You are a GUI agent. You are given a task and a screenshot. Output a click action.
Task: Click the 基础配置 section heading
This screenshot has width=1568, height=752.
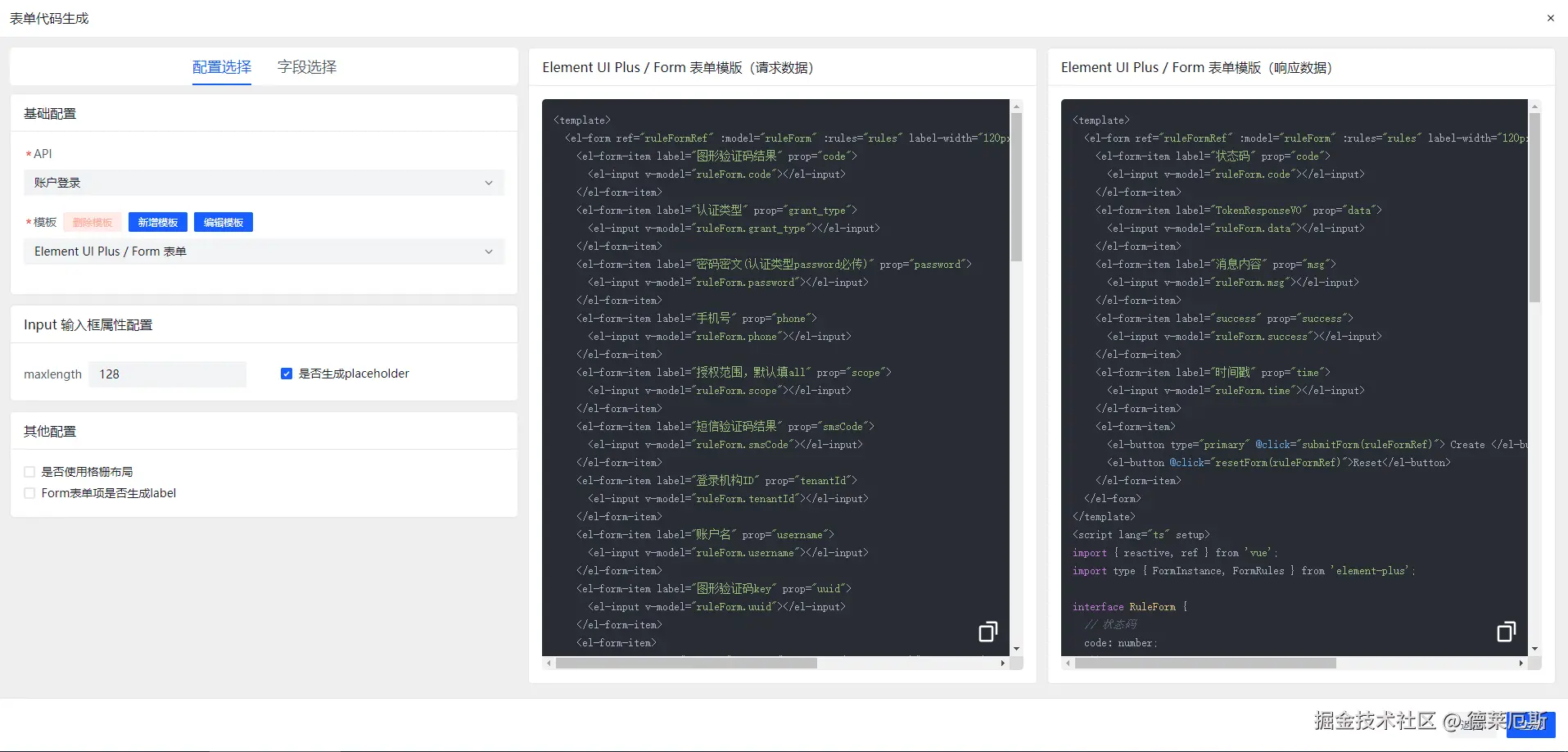[x=50, y=114]
